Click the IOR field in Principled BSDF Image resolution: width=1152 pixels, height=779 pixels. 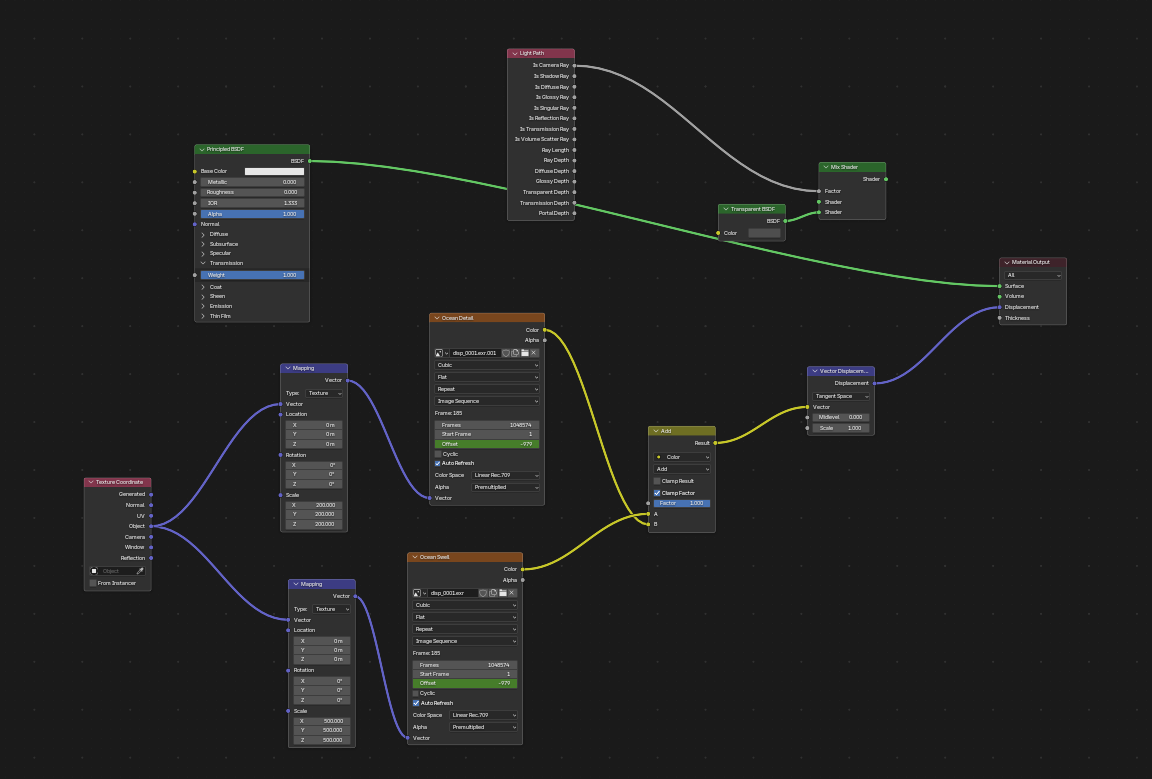point(252,203)
